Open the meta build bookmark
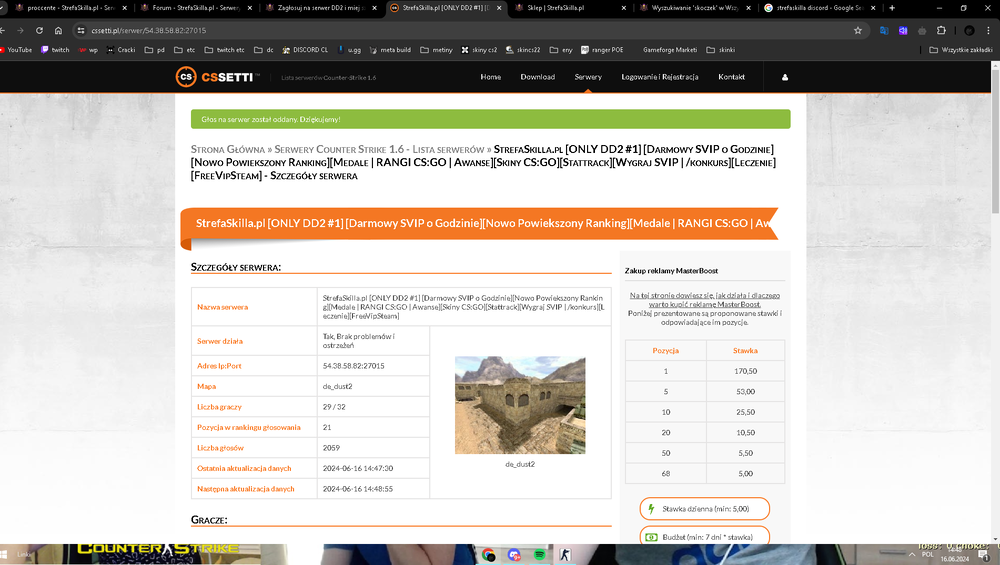The height and width of the screenshot is (565, 1000). (390, 50)
